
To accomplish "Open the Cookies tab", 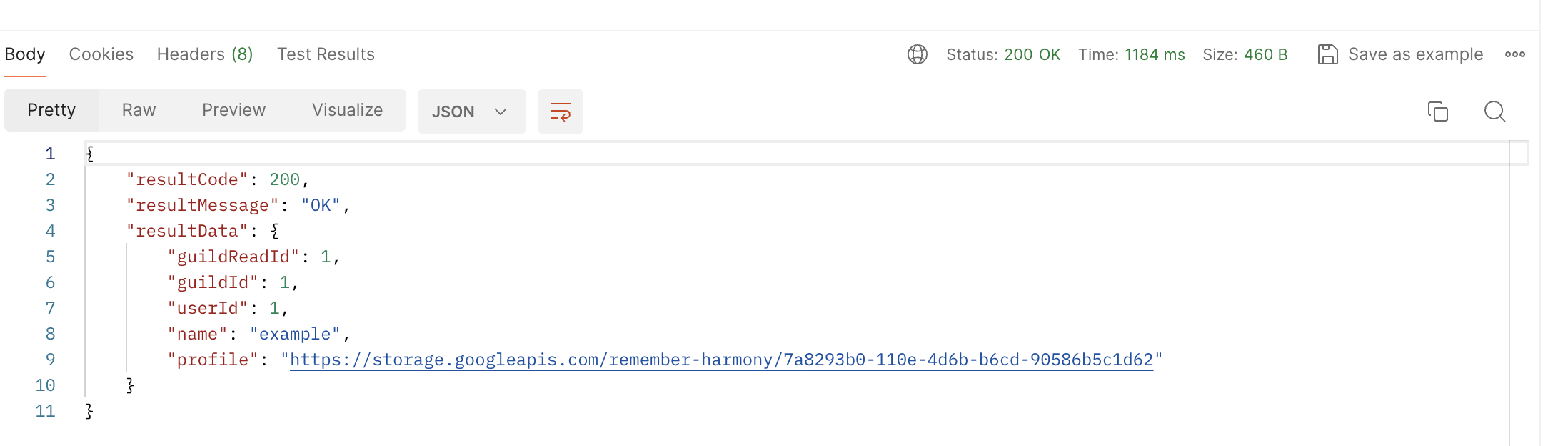I will click(x=101, y=54).
